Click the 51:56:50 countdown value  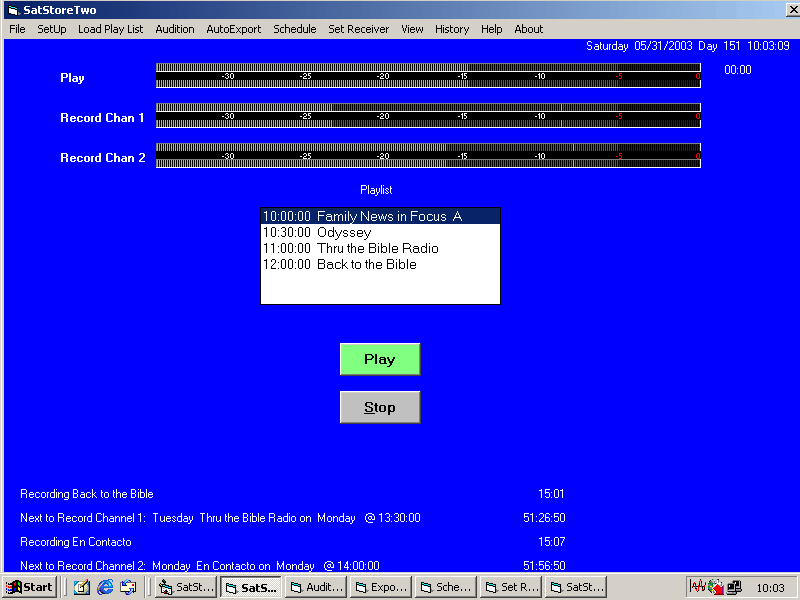tap(544, 566)
